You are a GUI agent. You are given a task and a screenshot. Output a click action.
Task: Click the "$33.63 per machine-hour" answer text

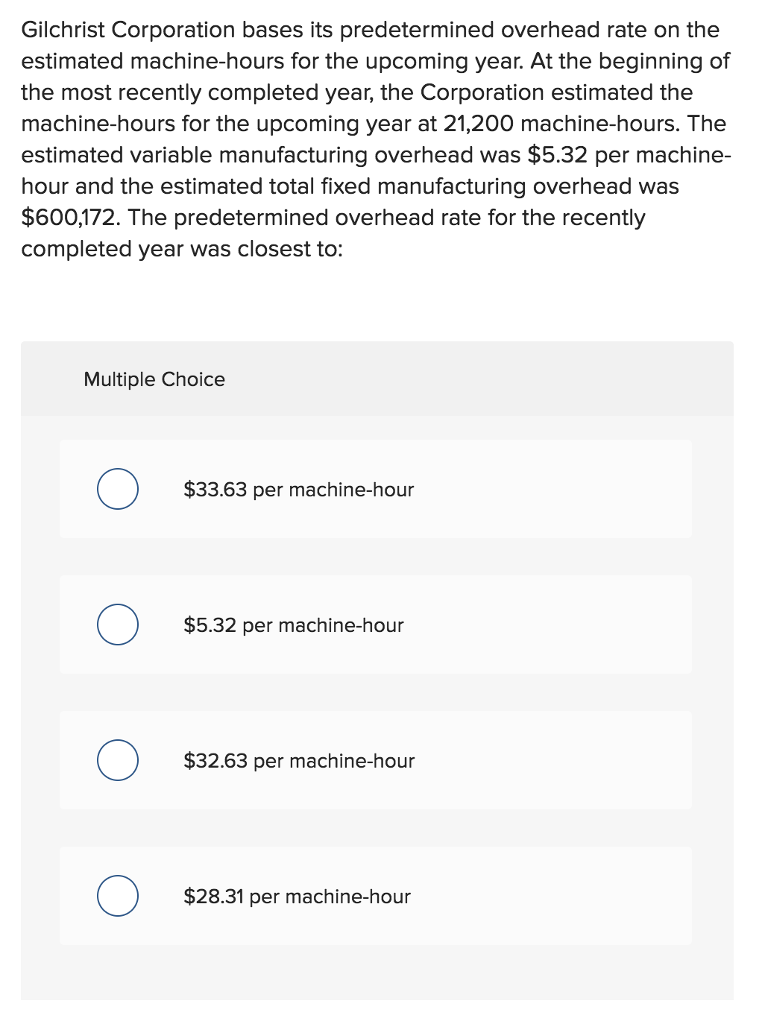point(298,490)
